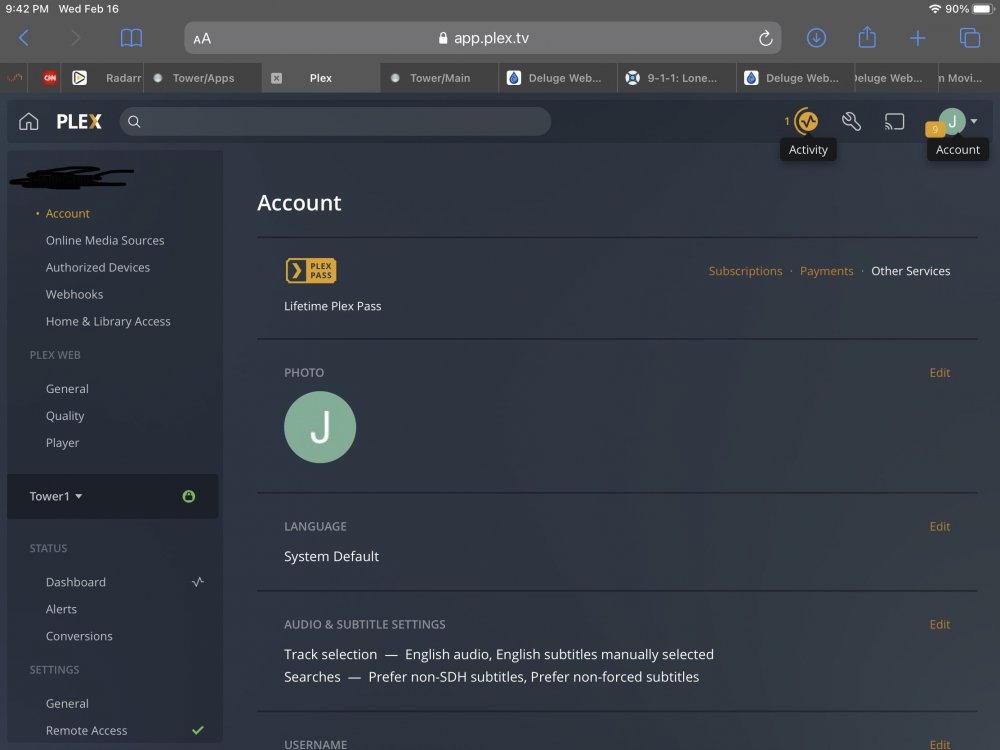This screenshot has height=750, width=1000.
Task: Open the 9-1-1: Lone... tab
Action: 677,78
